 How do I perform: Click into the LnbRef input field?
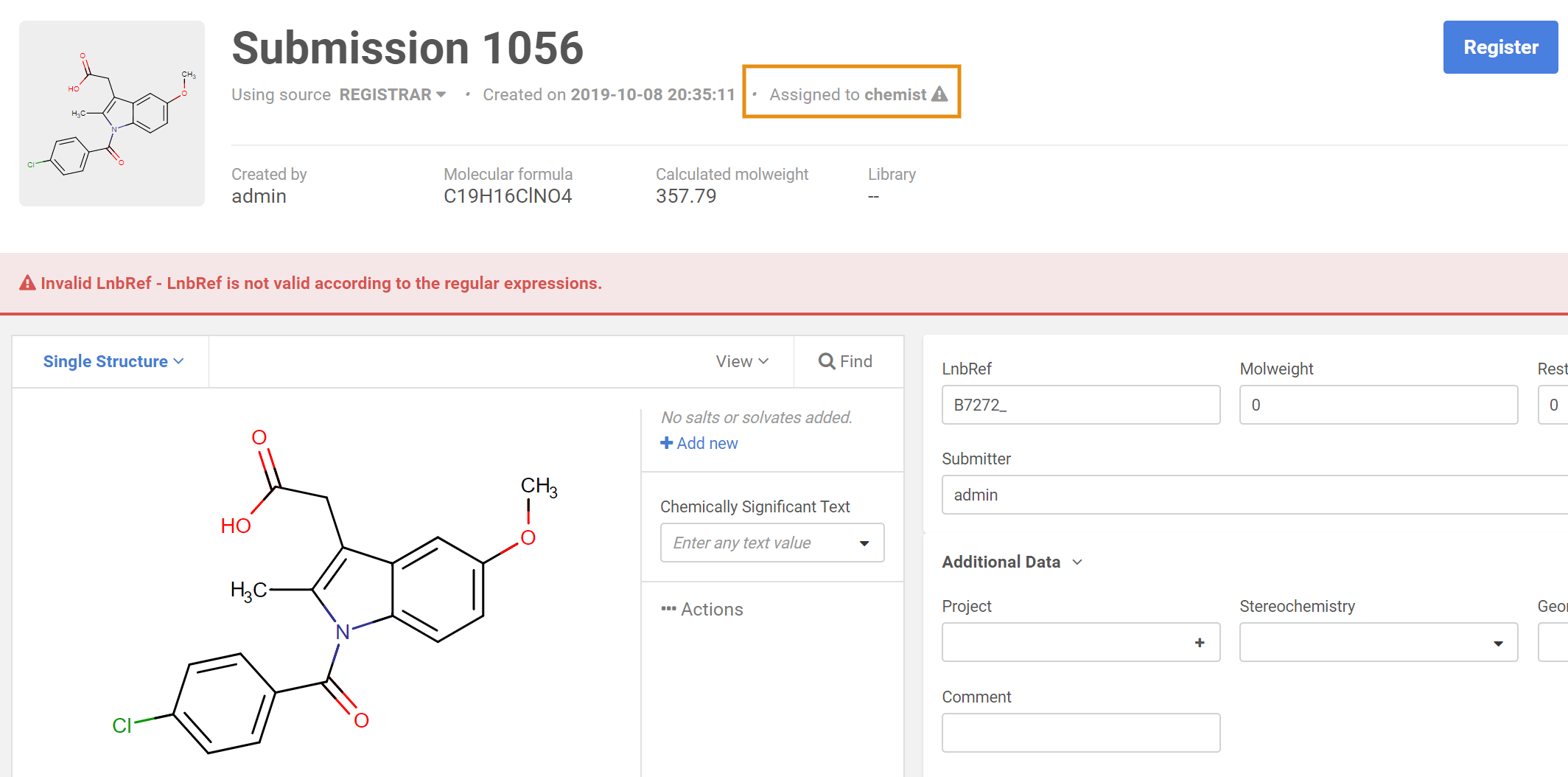(x=1080, y=405)
